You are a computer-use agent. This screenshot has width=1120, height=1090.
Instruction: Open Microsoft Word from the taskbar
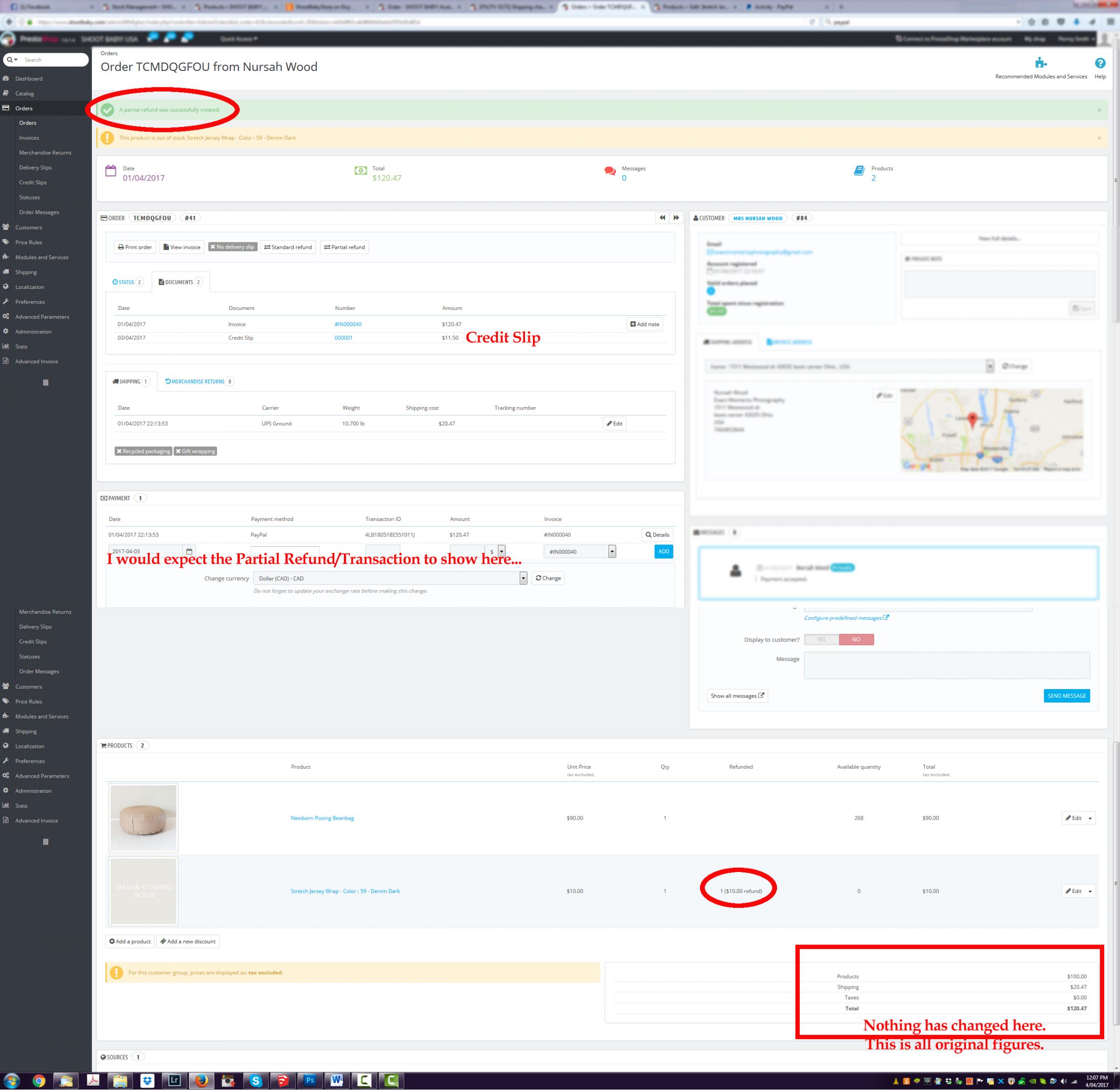click(x=336, y=1081)
